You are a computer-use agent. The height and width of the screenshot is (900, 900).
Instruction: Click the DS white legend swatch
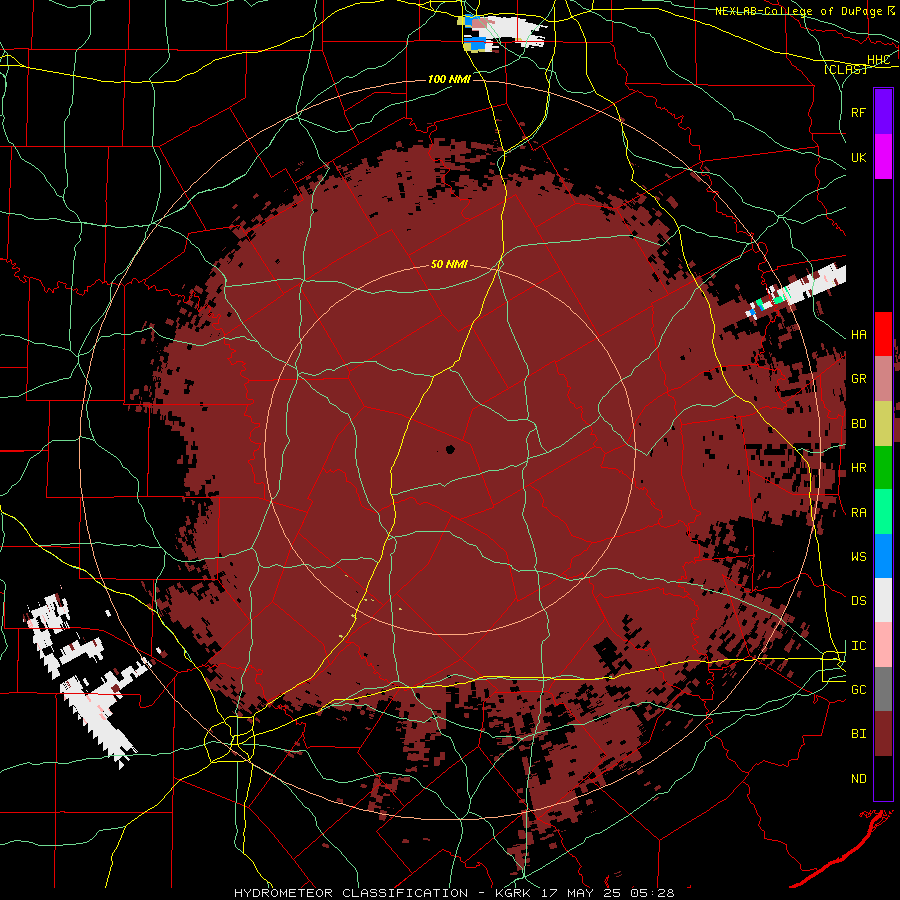pyautogui.click(x=883, y=600)
